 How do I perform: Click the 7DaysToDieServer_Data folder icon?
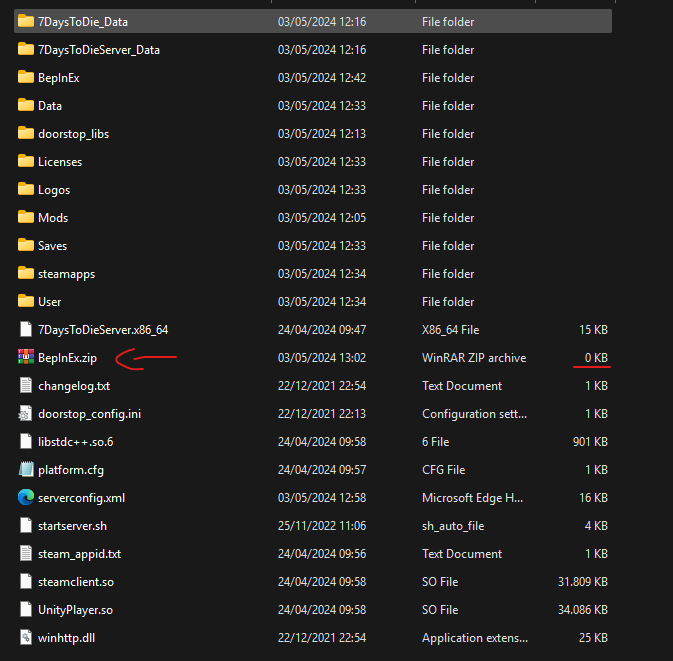pyautogui.click(x=26, y=49)
